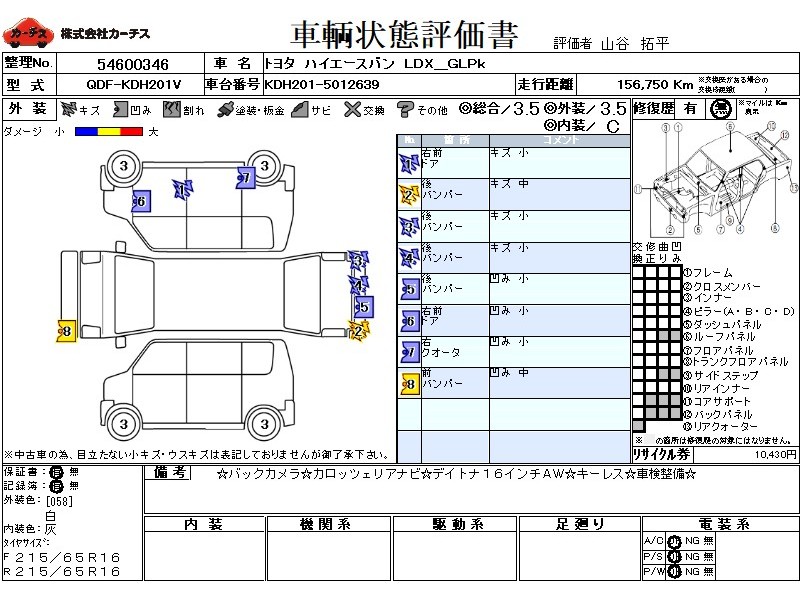Screen dimensions: 800x600
Task: Click the 備考 remarks text line
Action: [456, 474]
